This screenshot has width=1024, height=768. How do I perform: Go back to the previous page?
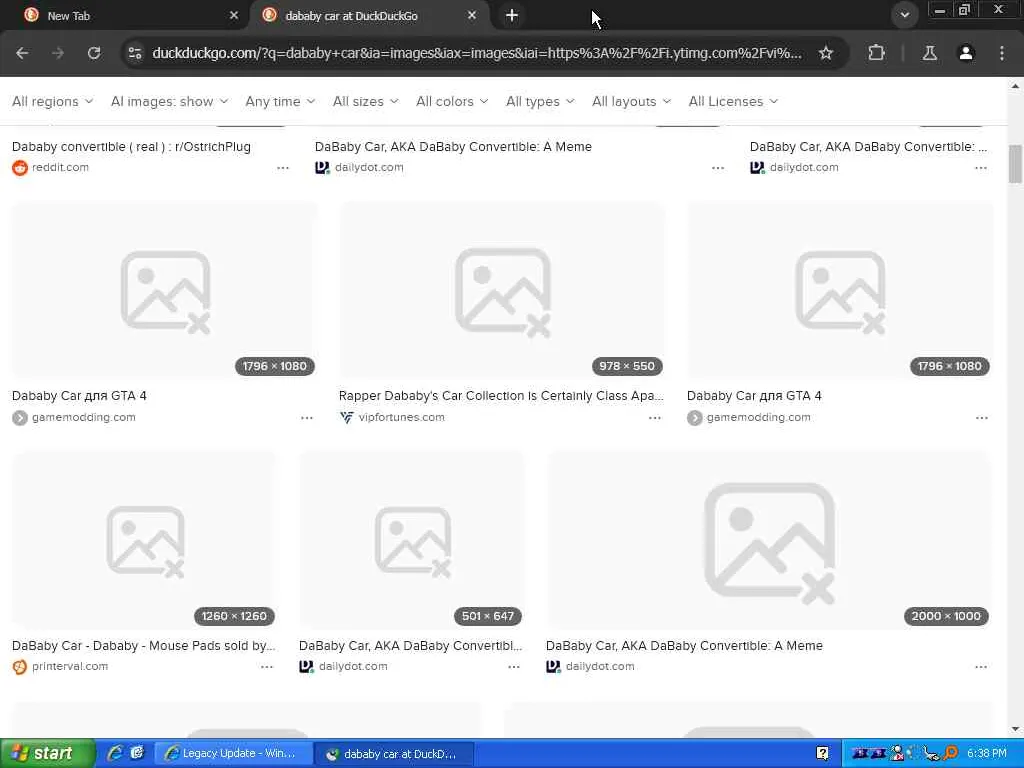[22, 53]
